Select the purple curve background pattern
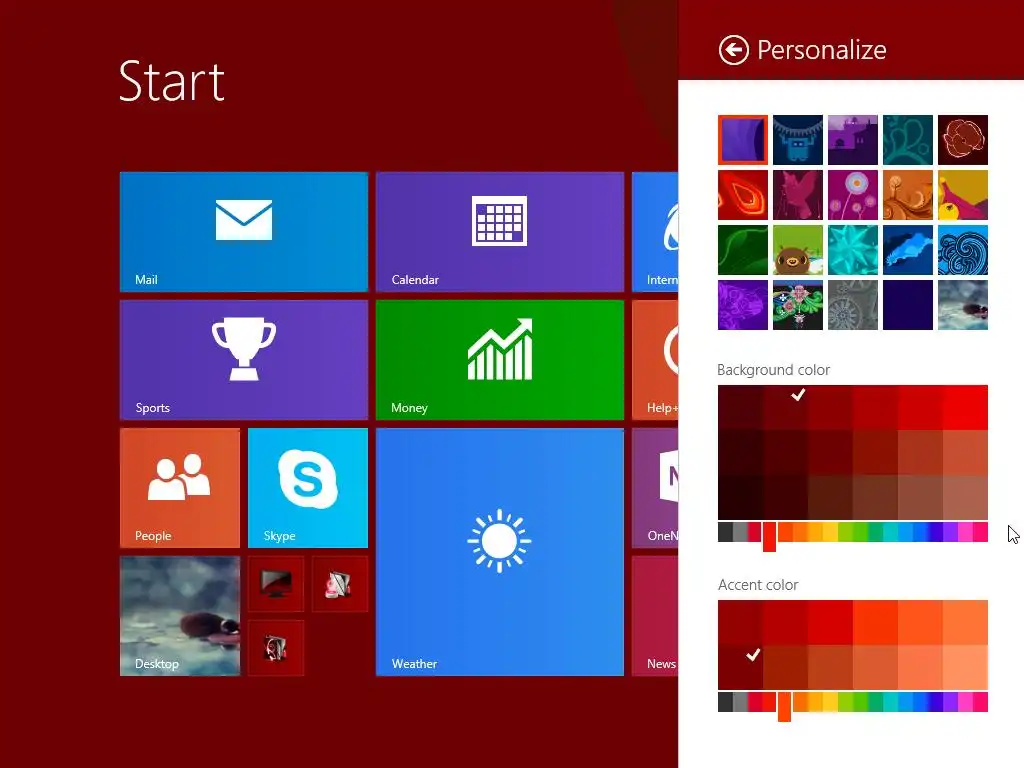The height and width of the screenshot is (768, 1024). pos(743,140)
